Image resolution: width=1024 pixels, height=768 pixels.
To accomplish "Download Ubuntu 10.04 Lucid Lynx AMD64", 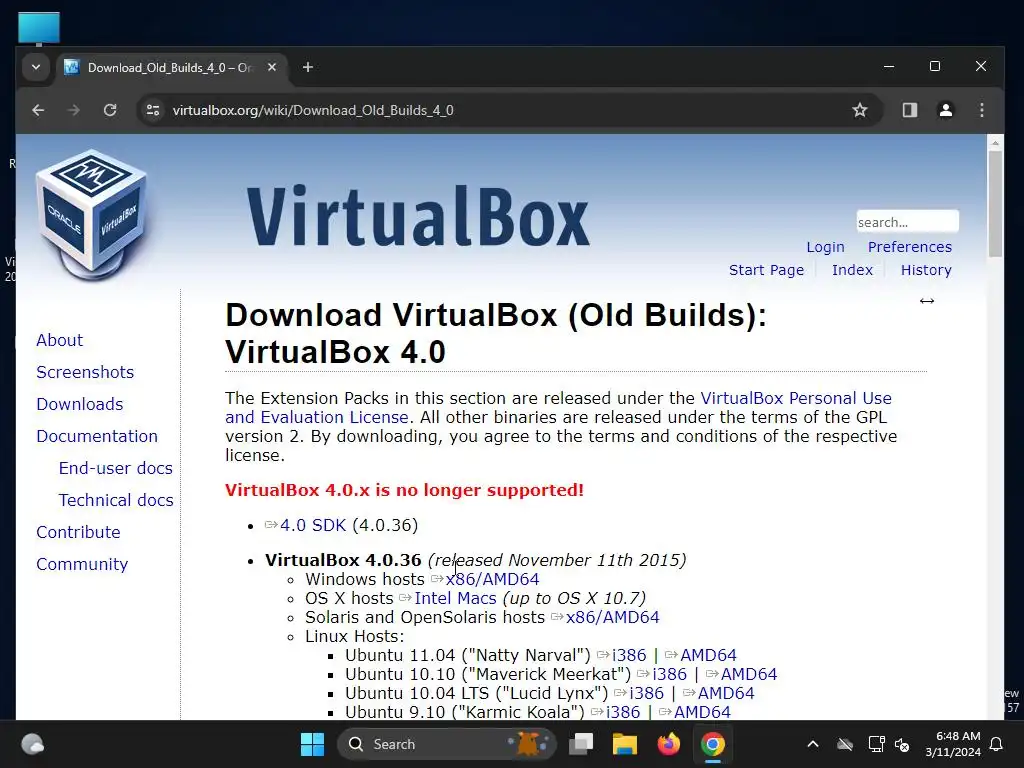I will click(726, 693).
